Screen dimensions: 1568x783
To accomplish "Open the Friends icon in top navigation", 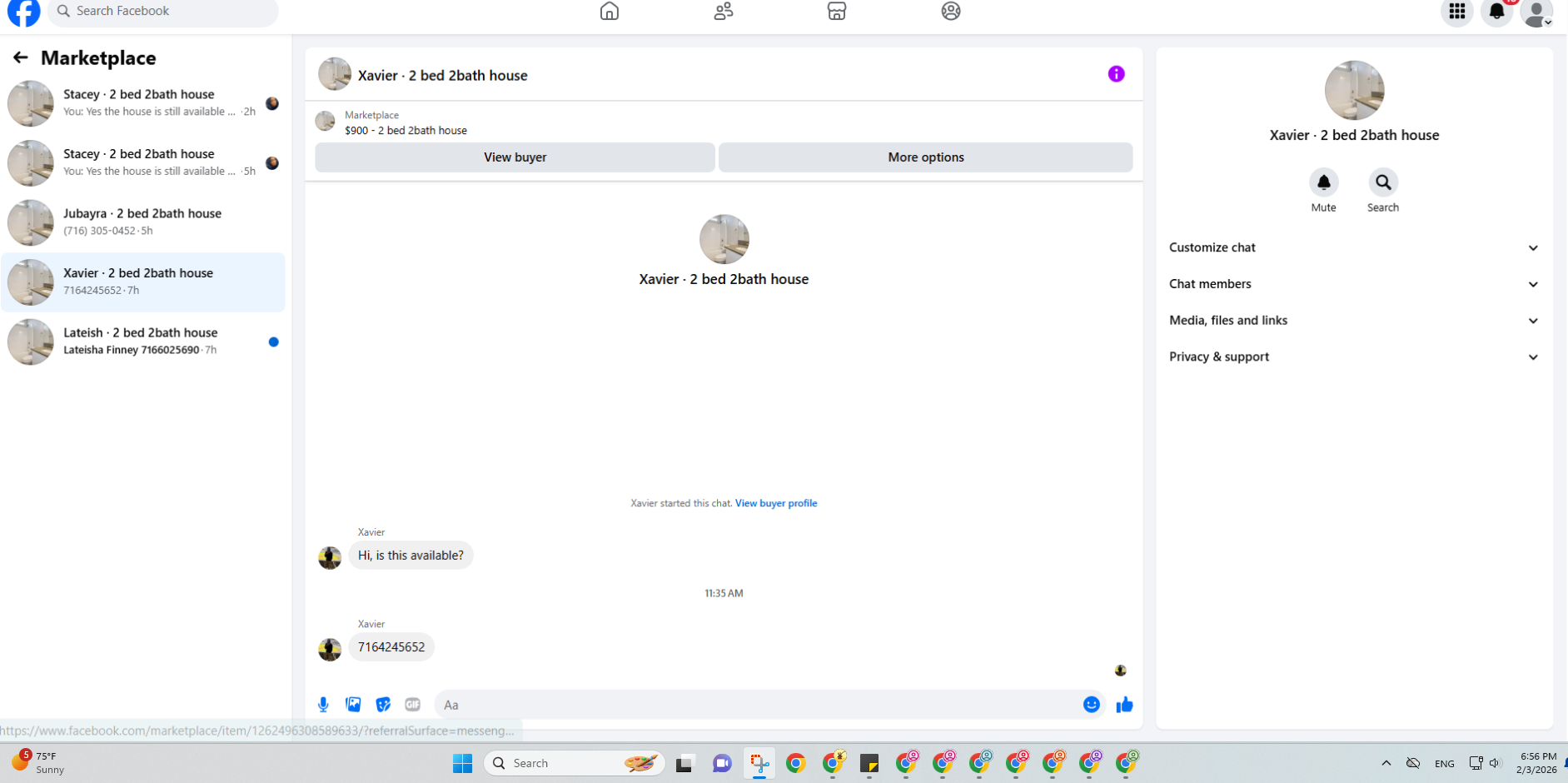I will (x=724, y=11).
